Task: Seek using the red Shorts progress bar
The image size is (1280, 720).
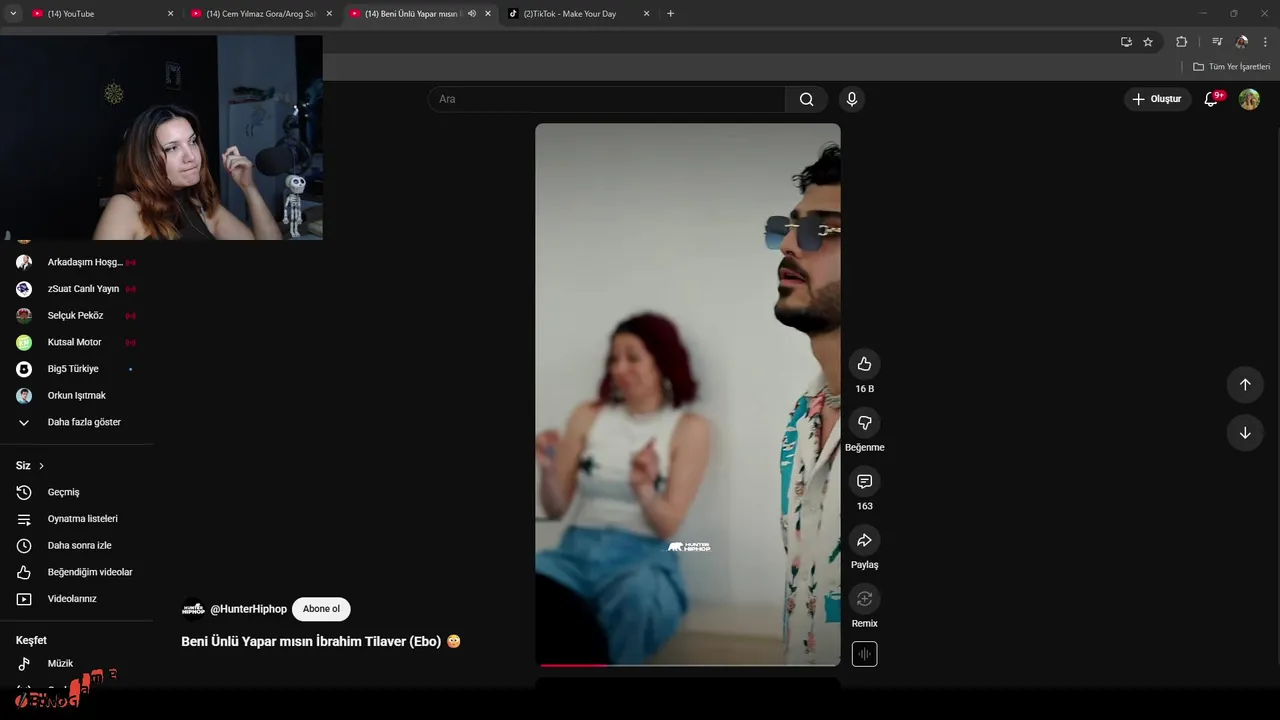Action: click(688, 664)
